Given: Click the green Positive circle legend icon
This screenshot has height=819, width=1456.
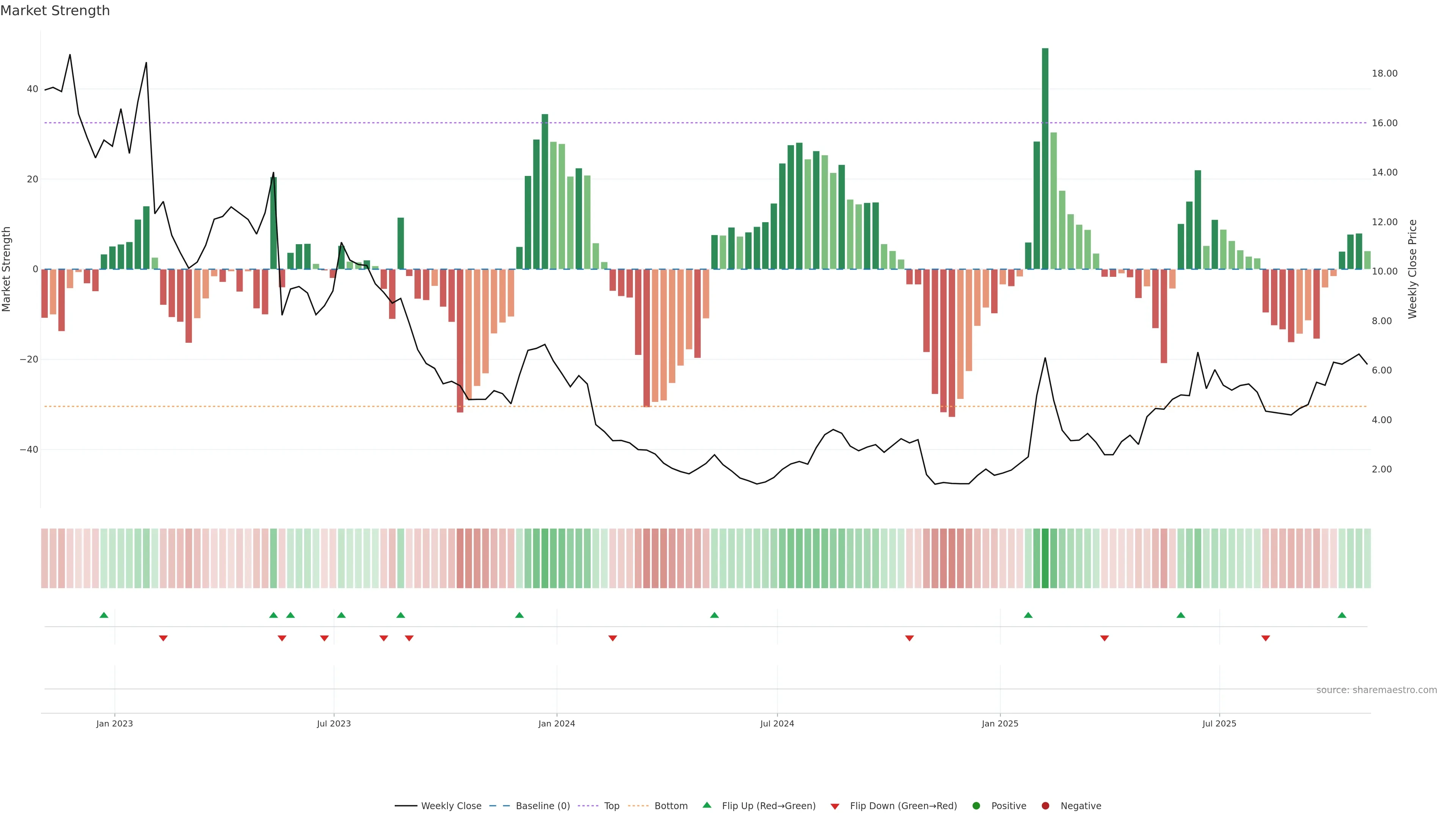Looking at the screenshot, I should pos(976,806).
